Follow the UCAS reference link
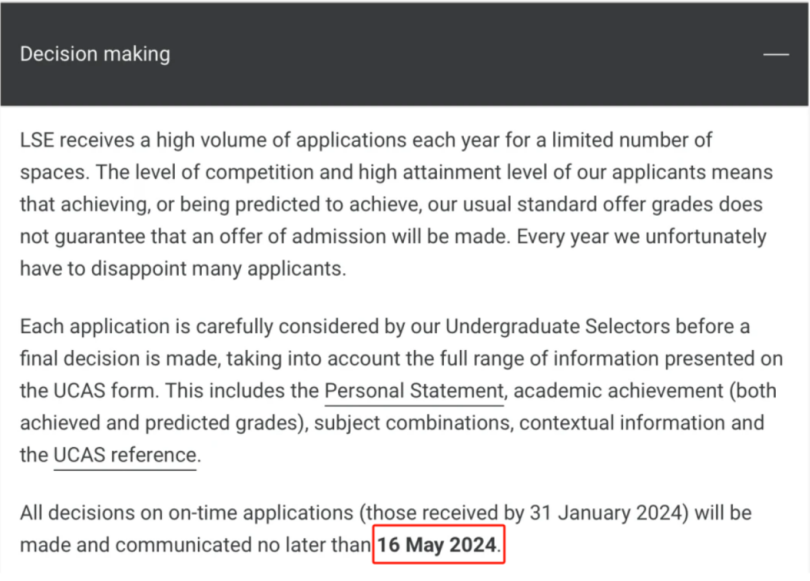This screenshot has height=581, width=810. [x=125, y=455]
